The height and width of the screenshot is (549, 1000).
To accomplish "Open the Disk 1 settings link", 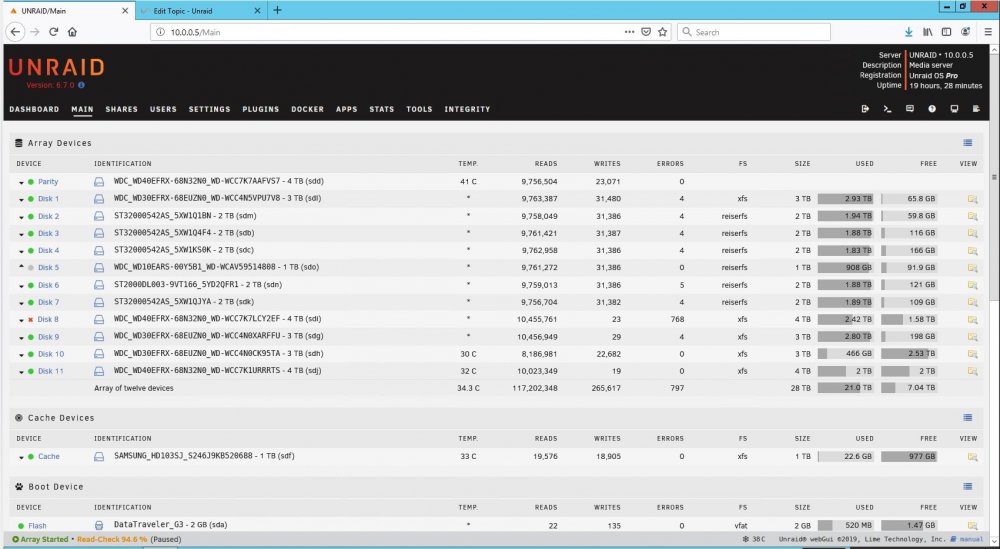I will (48, 199).
